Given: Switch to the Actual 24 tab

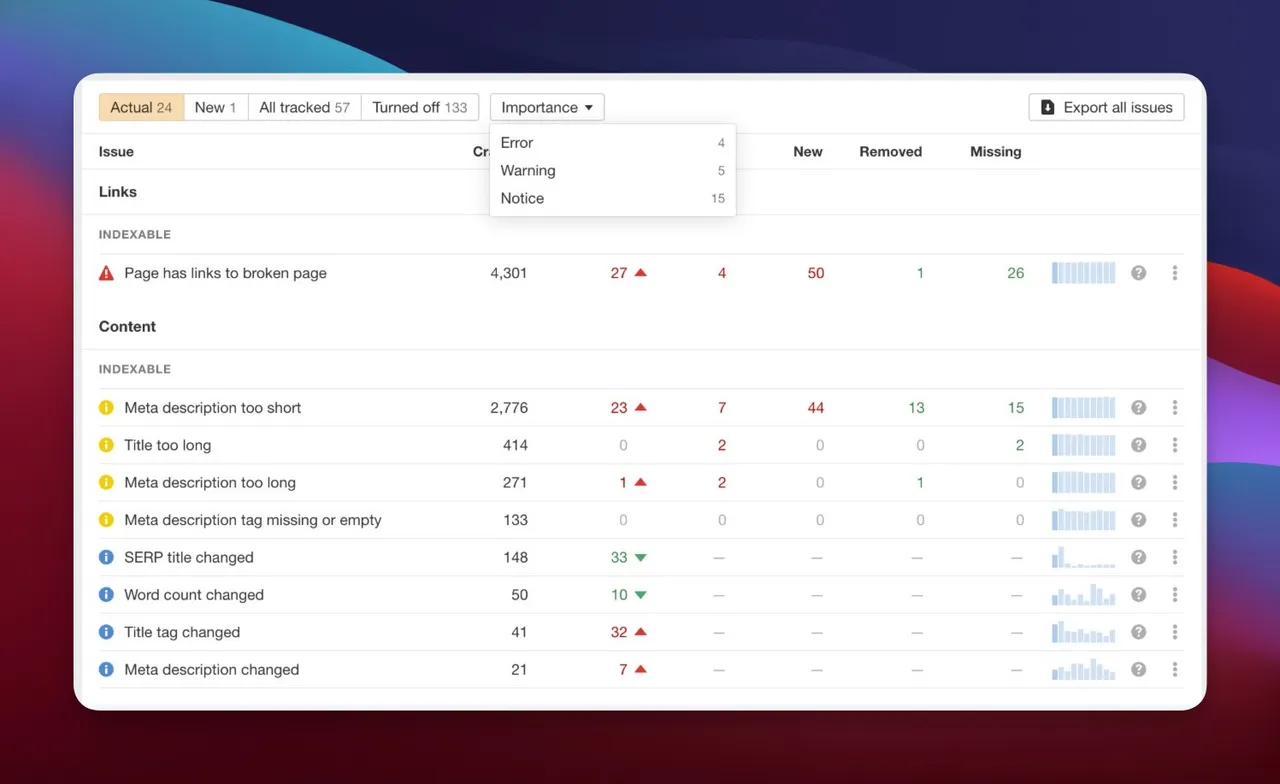Looking at the screenshot, I should [x=141, y=107].
